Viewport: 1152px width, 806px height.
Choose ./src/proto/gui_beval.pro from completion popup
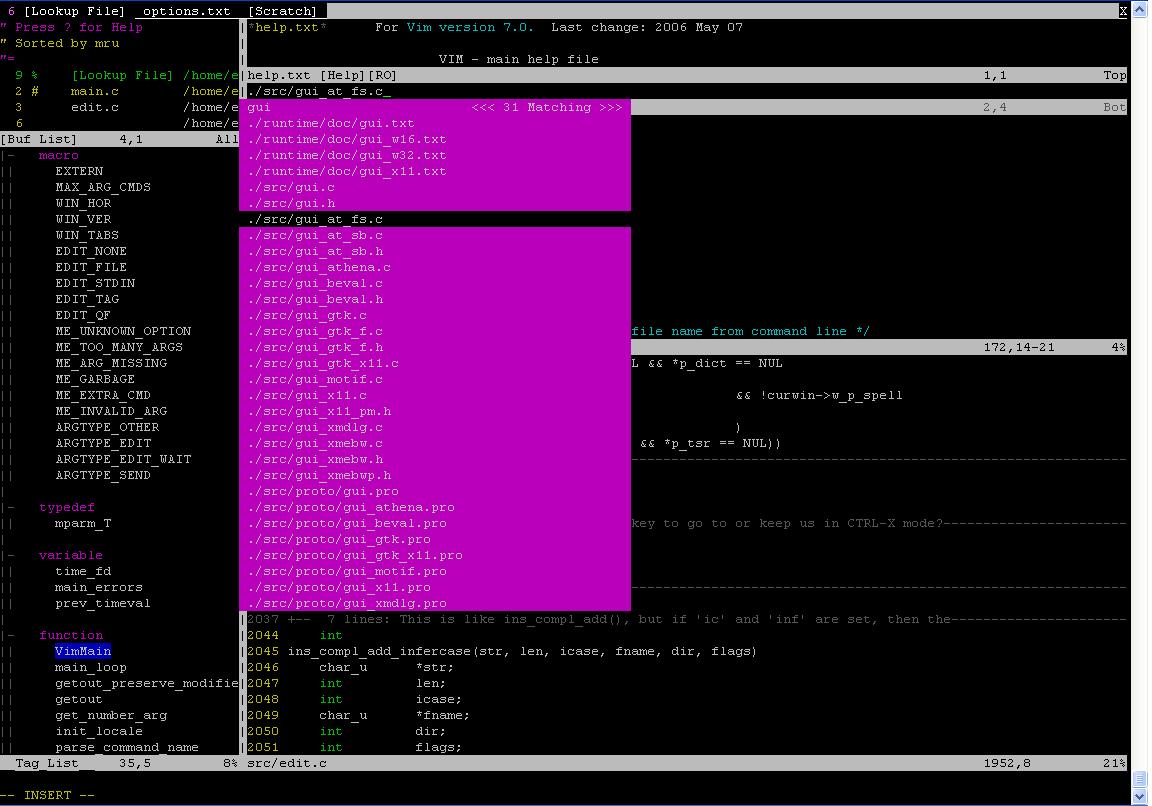click(435, 523)
